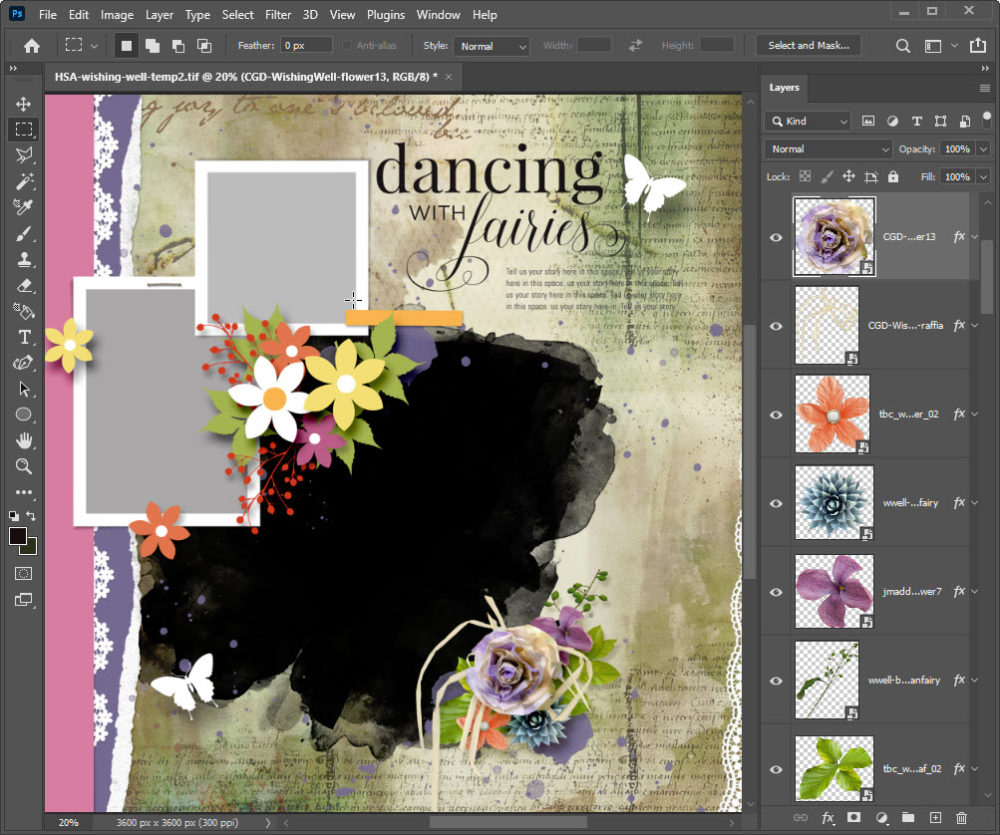Open the Opacity slider dropdown arrow
This screenshot has width=1000, height=835.
coord(983,149)
